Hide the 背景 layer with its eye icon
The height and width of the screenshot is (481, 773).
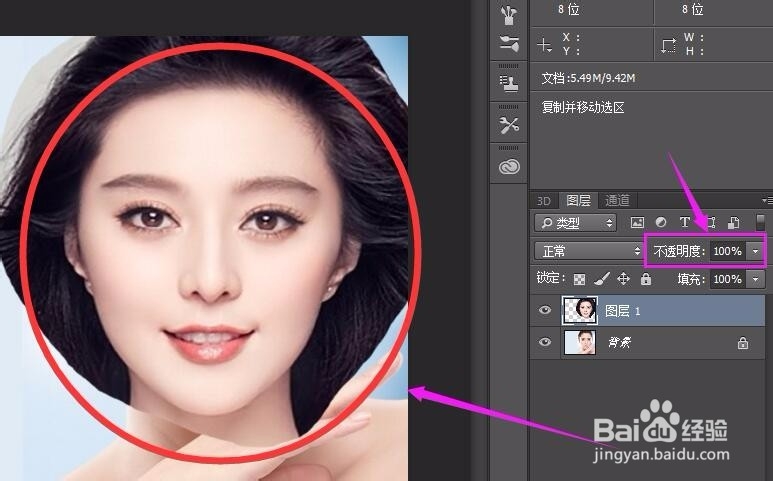point(545,342)
